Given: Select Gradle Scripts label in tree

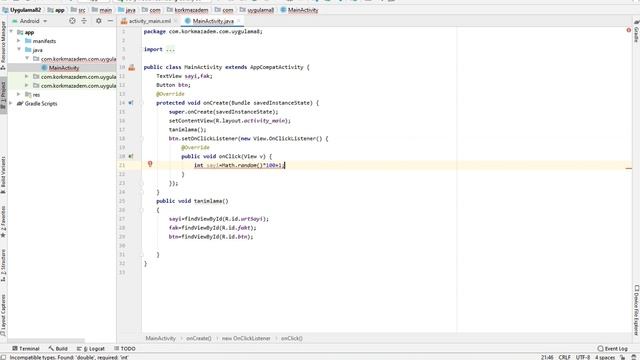Looking at the screenshot, I should 41,104.
